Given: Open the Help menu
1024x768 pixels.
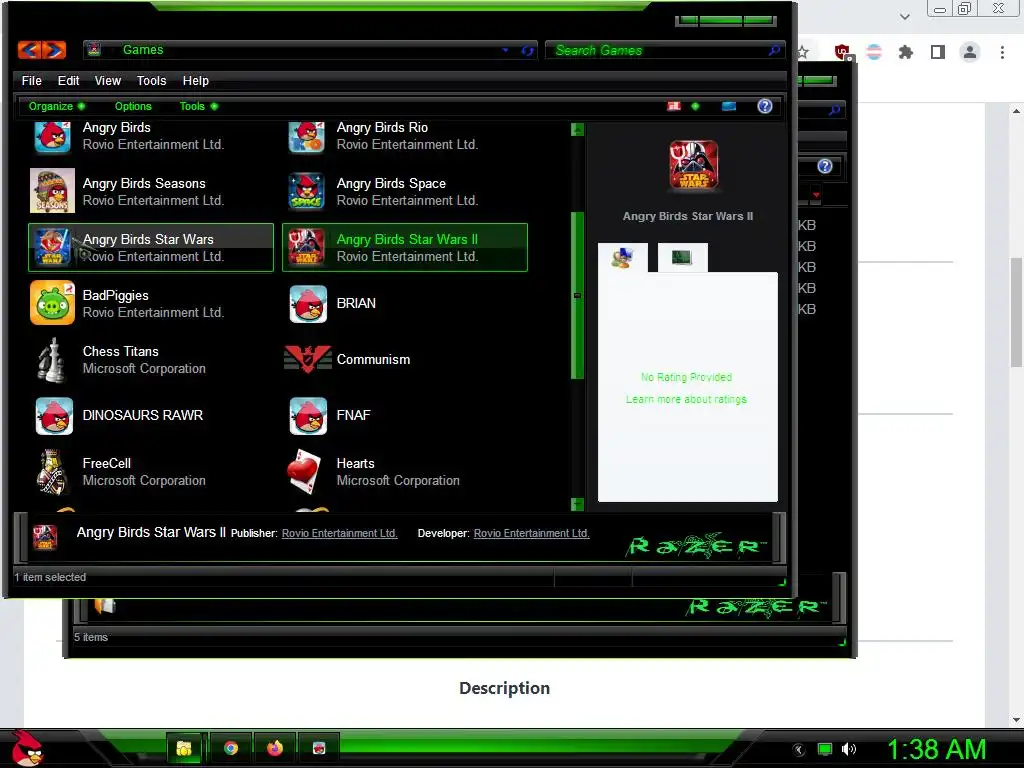Looking at the screenshot, I should click(195, 80).
